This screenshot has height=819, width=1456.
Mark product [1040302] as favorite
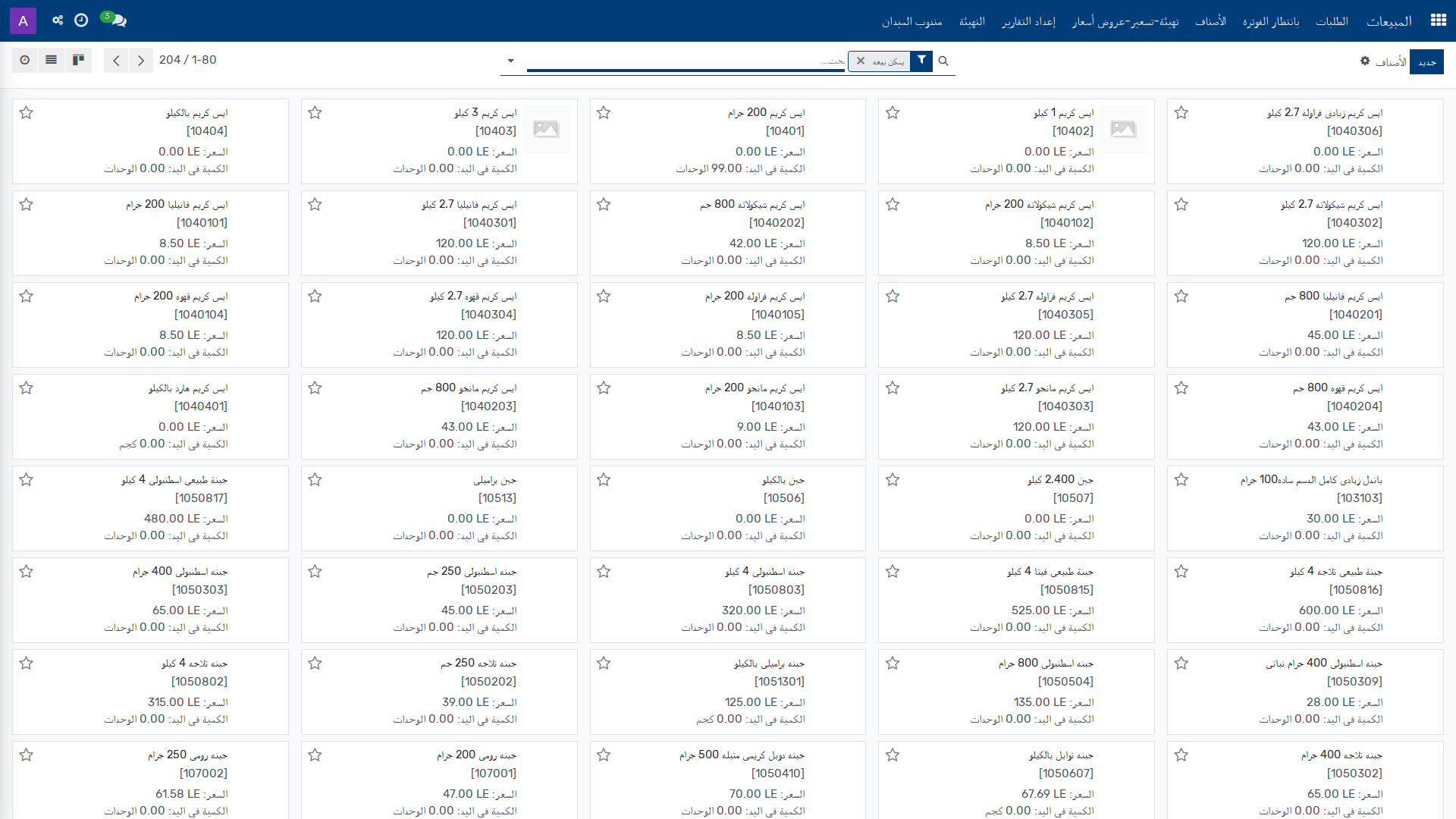(1181, 205)
